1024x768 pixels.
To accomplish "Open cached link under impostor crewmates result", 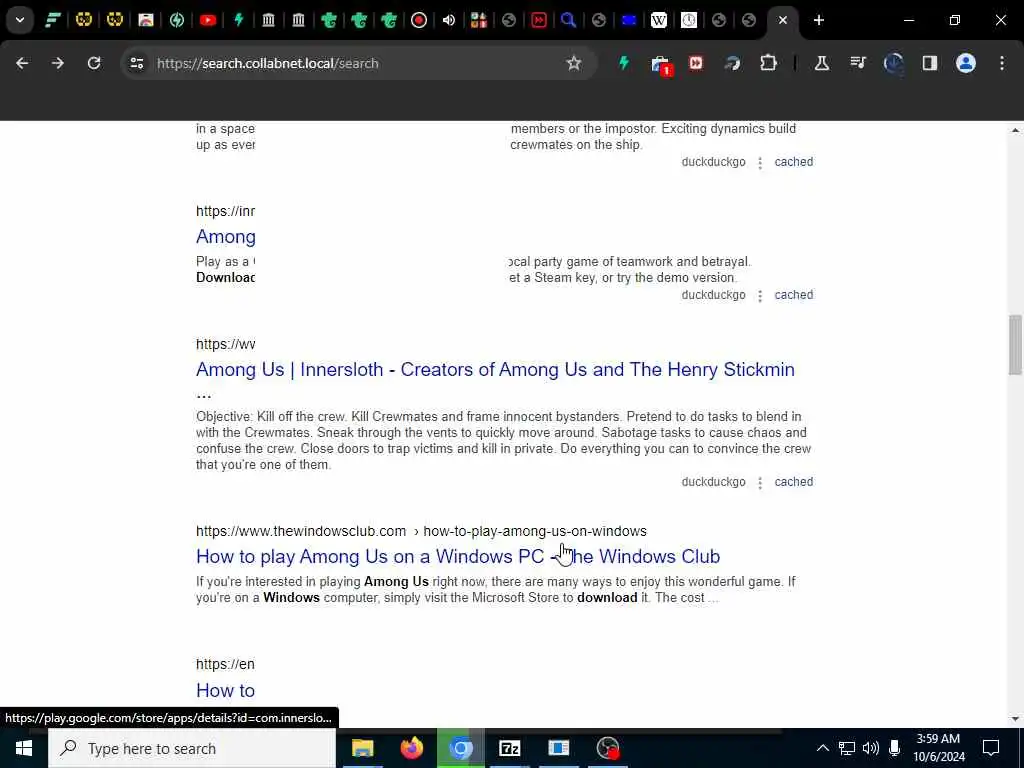I will [793, 162].
